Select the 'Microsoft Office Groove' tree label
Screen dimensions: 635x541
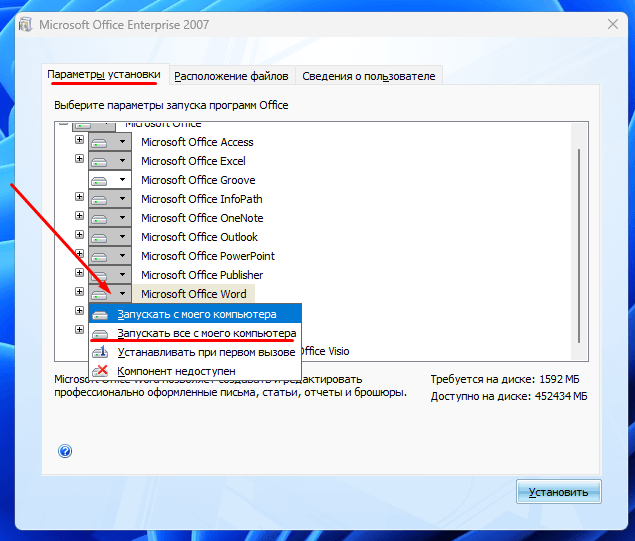point(198,180)
